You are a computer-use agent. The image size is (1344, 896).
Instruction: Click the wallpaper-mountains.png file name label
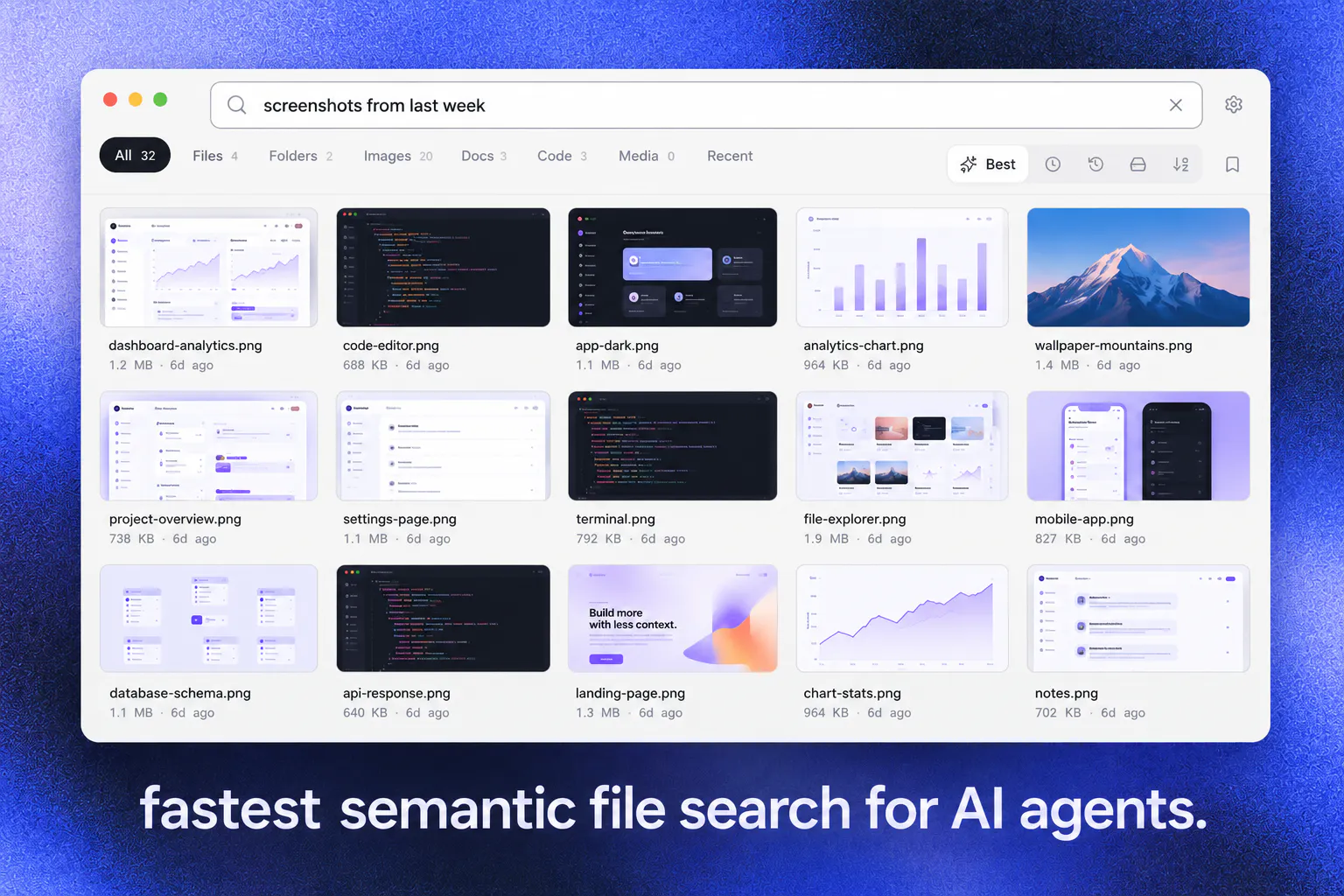[1113, 346]
